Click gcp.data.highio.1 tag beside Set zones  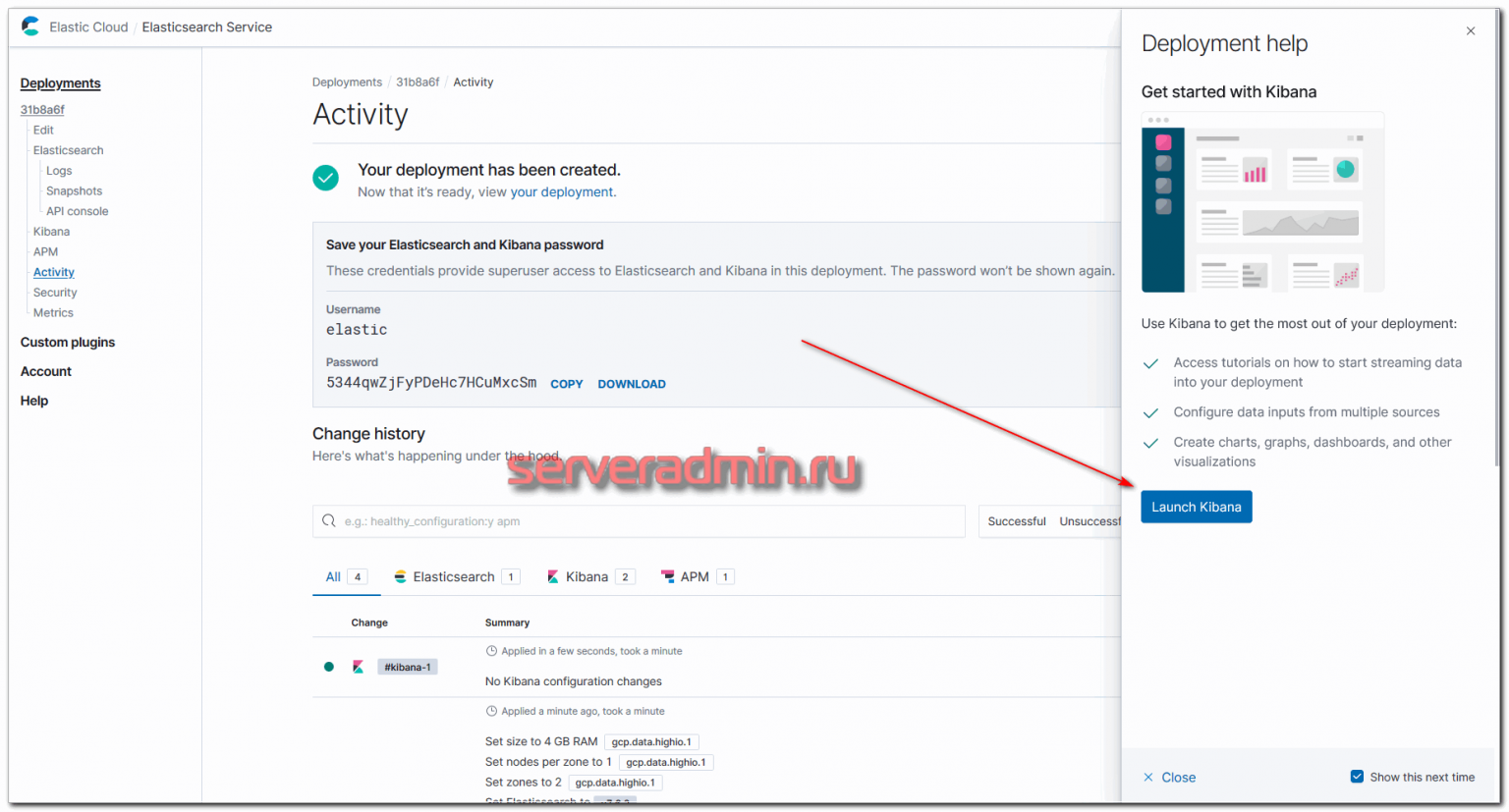pyautogui.click(x=615, y=783)
